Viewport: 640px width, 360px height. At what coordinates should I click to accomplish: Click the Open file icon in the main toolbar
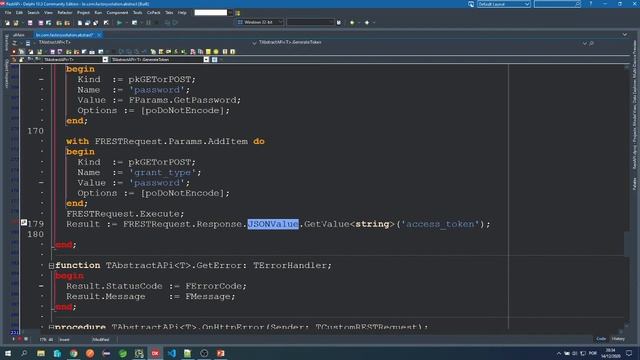pyautogui.click(x=16, y=23)
